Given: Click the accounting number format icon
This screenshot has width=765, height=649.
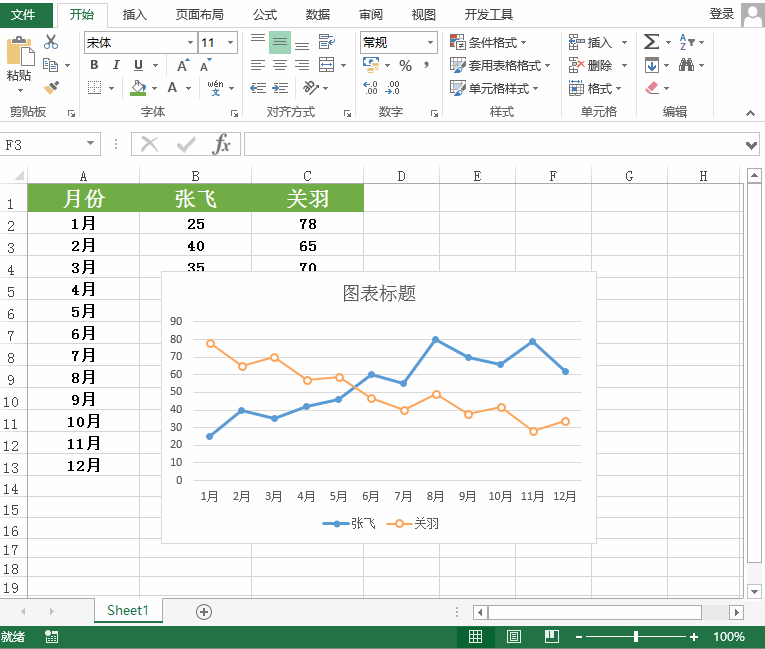Looking at the screenshot, I should (371, 64).
